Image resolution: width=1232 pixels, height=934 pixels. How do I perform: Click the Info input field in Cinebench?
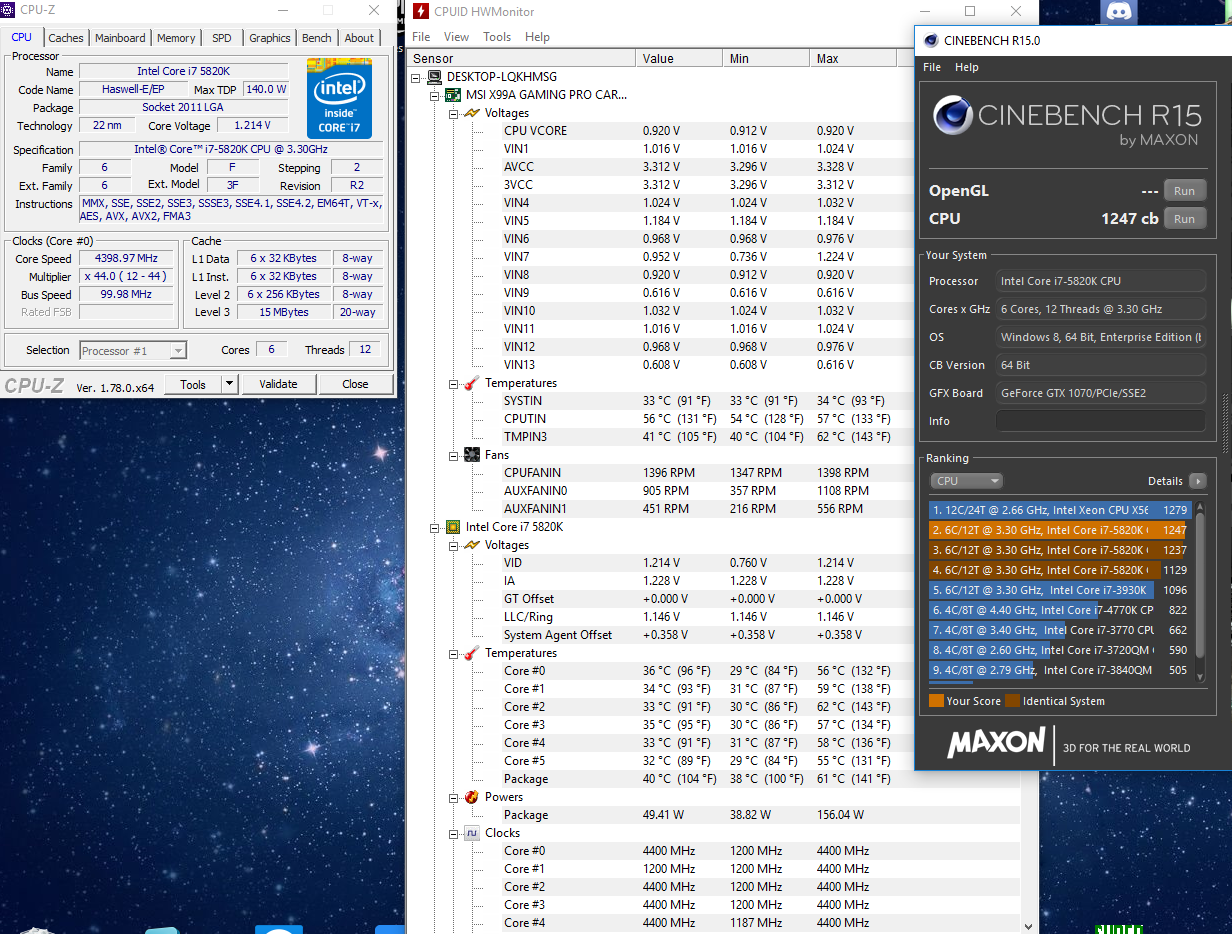1100,421
